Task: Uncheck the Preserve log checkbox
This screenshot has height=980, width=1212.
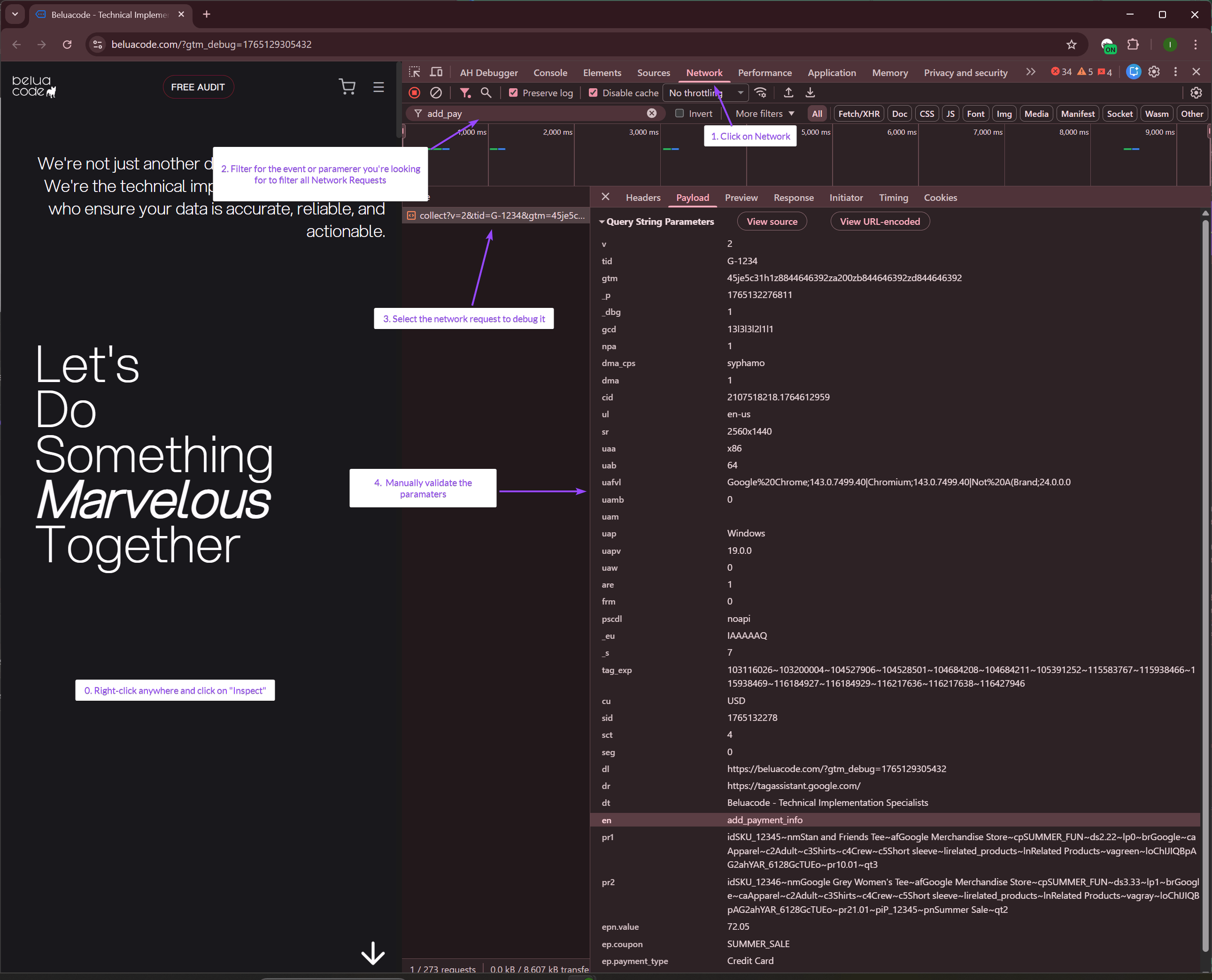Action: [513, 92]
